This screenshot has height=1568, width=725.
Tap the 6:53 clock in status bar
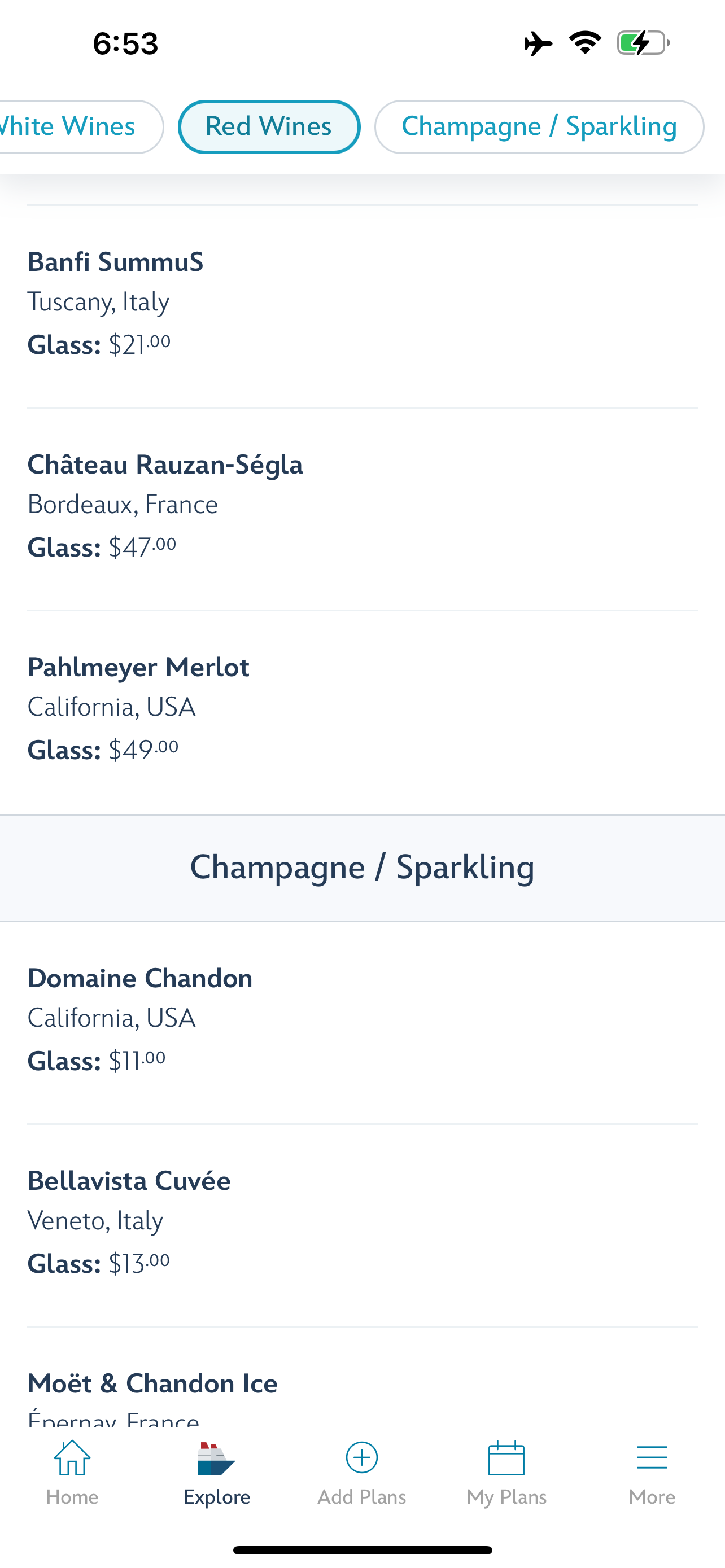pos(125,44)
